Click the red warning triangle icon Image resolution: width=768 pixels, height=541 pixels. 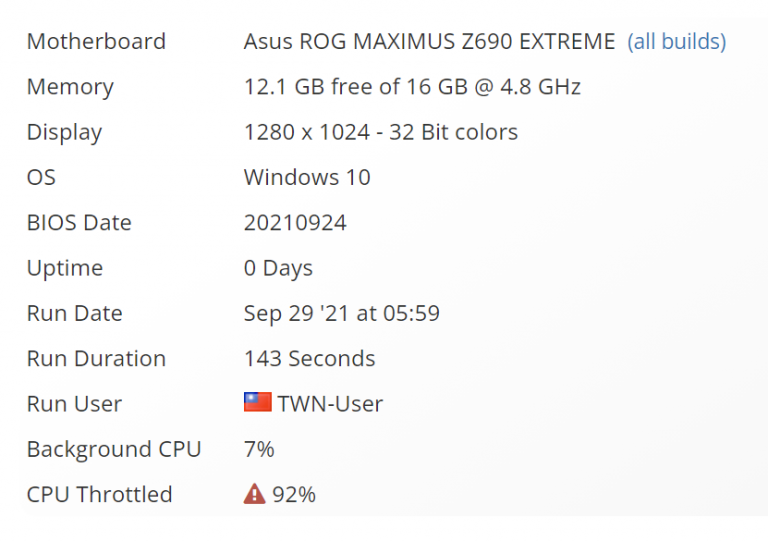(x=255, y=494)
